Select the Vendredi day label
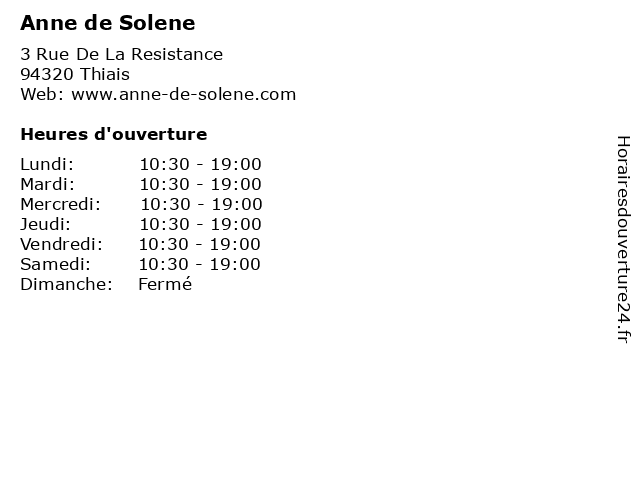Screen dimensions: 640x480 (x=62, y=244)
